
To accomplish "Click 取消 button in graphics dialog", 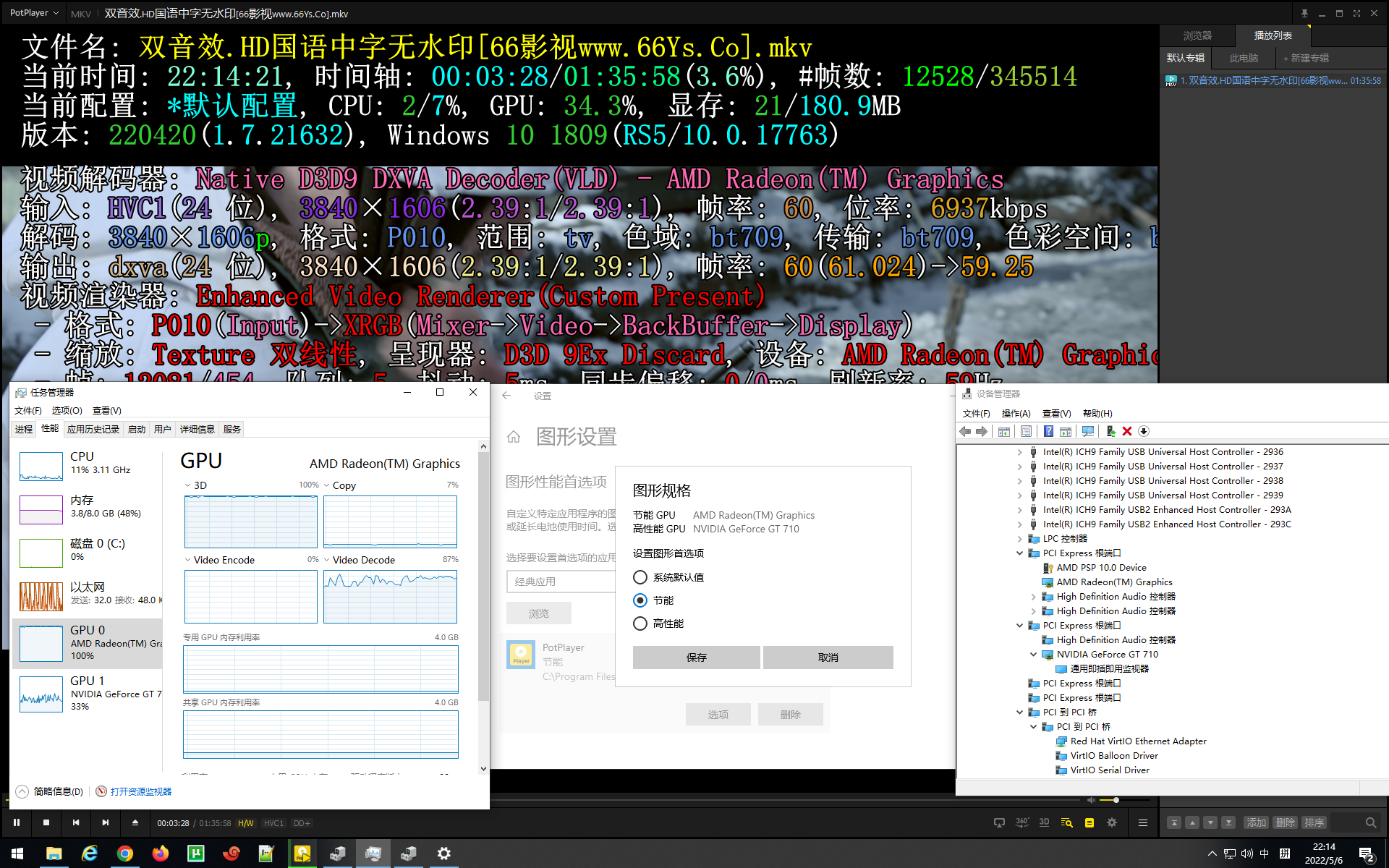I will [828, 658].
